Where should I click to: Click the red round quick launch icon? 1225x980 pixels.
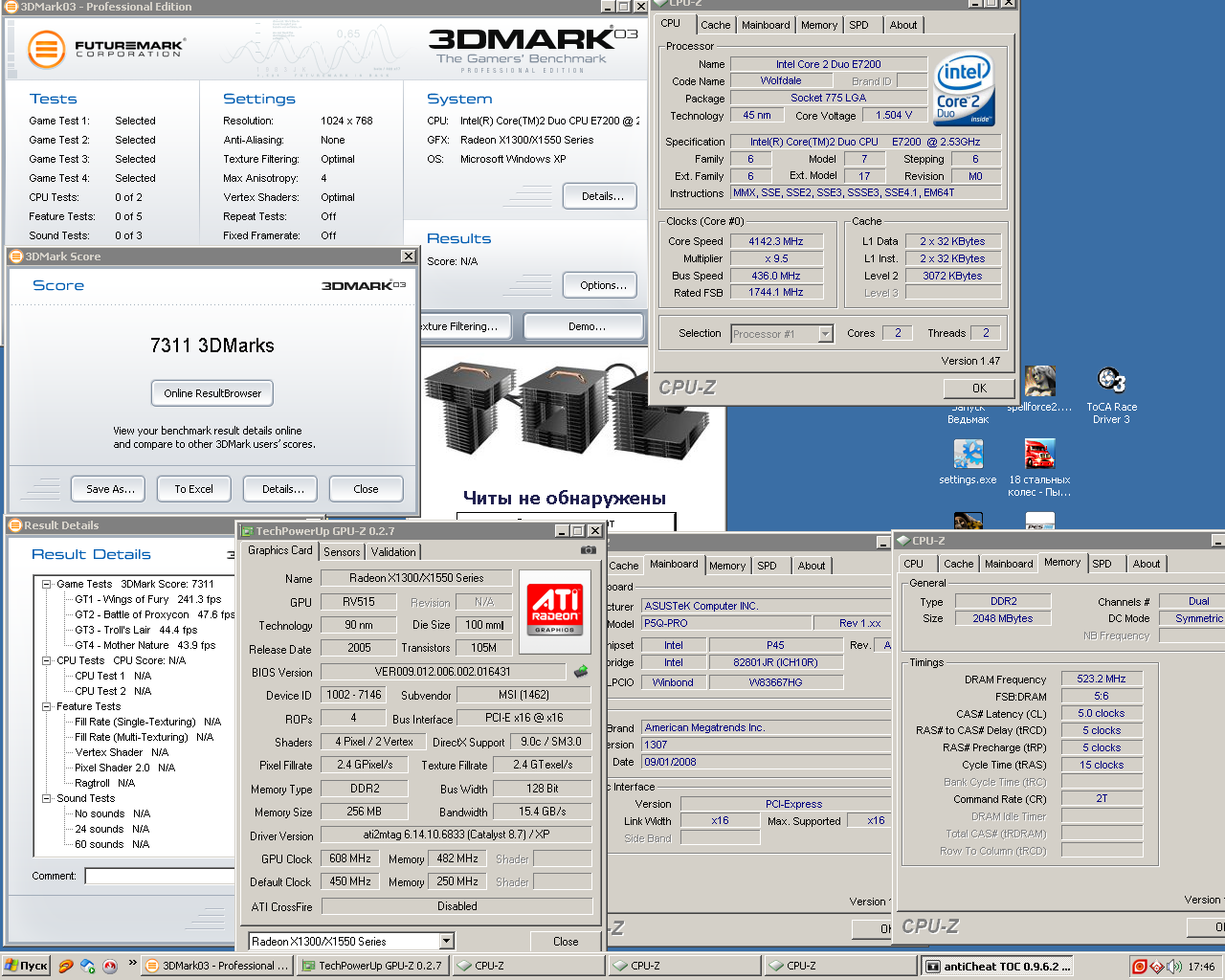tap(110, 967)
